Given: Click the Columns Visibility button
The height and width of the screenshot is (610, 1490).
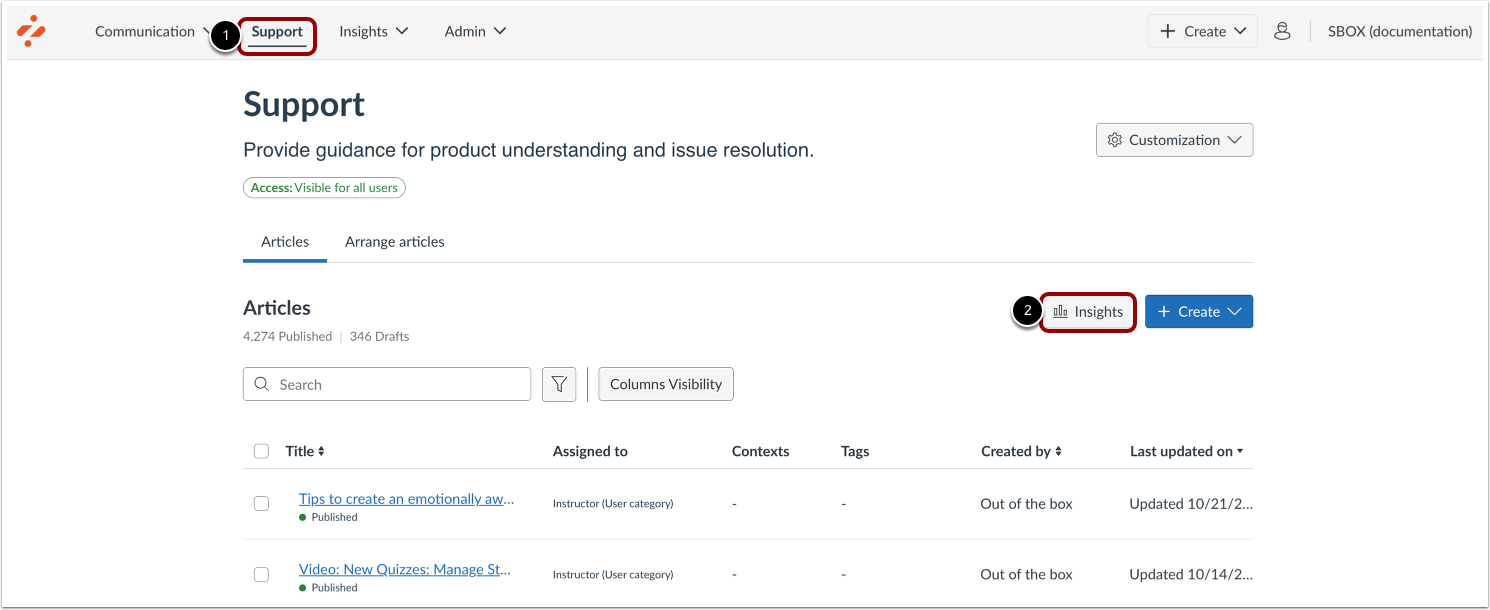Looking at the screenshot, I should (x=666, y=385).
